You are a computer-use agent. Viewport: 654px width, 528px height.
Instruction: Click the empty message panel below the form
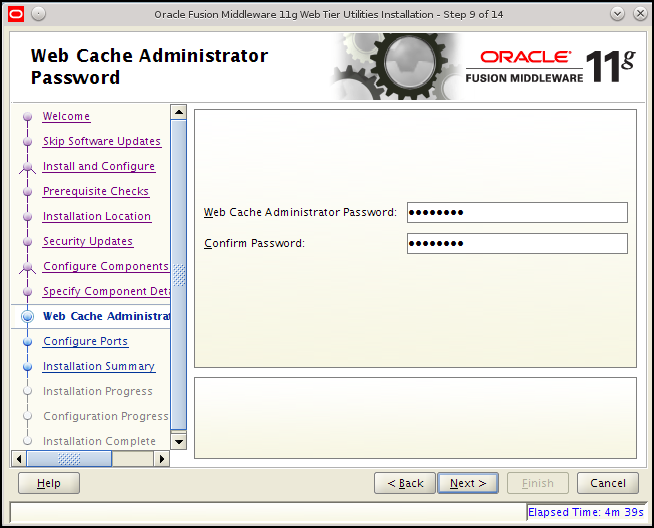[x=415, y=418]
